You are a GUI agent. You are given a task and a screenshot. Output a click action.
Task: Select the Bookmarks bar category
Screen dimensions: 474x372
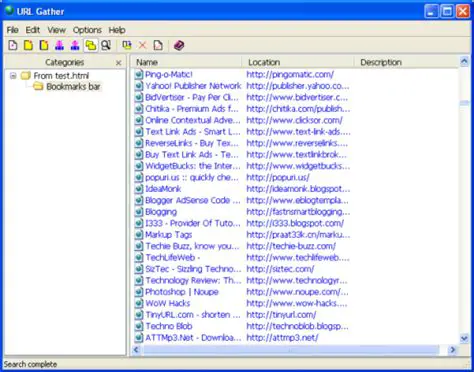(73, 87)
